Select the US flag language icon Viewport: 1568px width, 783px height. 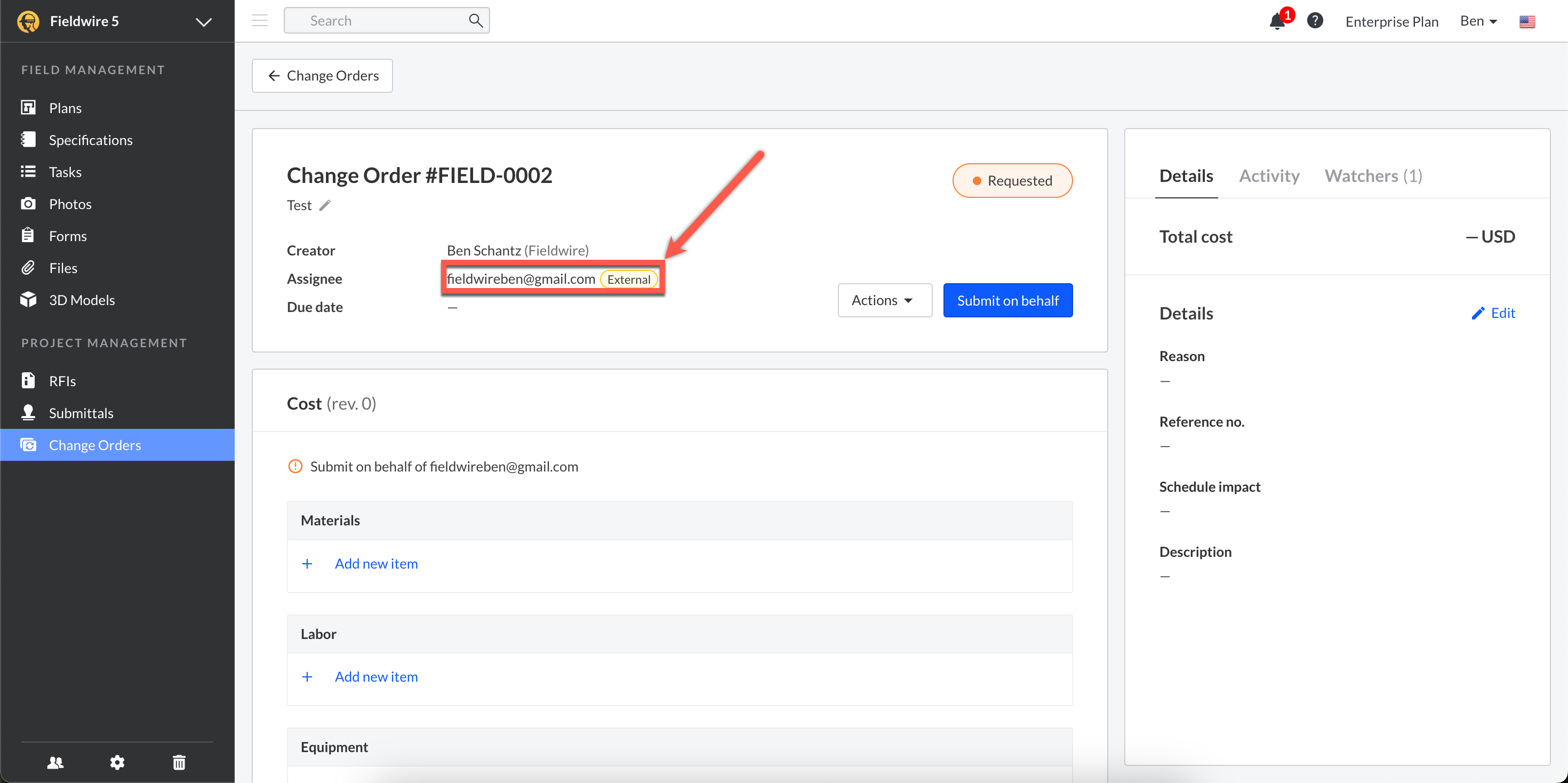point(1526,22)
